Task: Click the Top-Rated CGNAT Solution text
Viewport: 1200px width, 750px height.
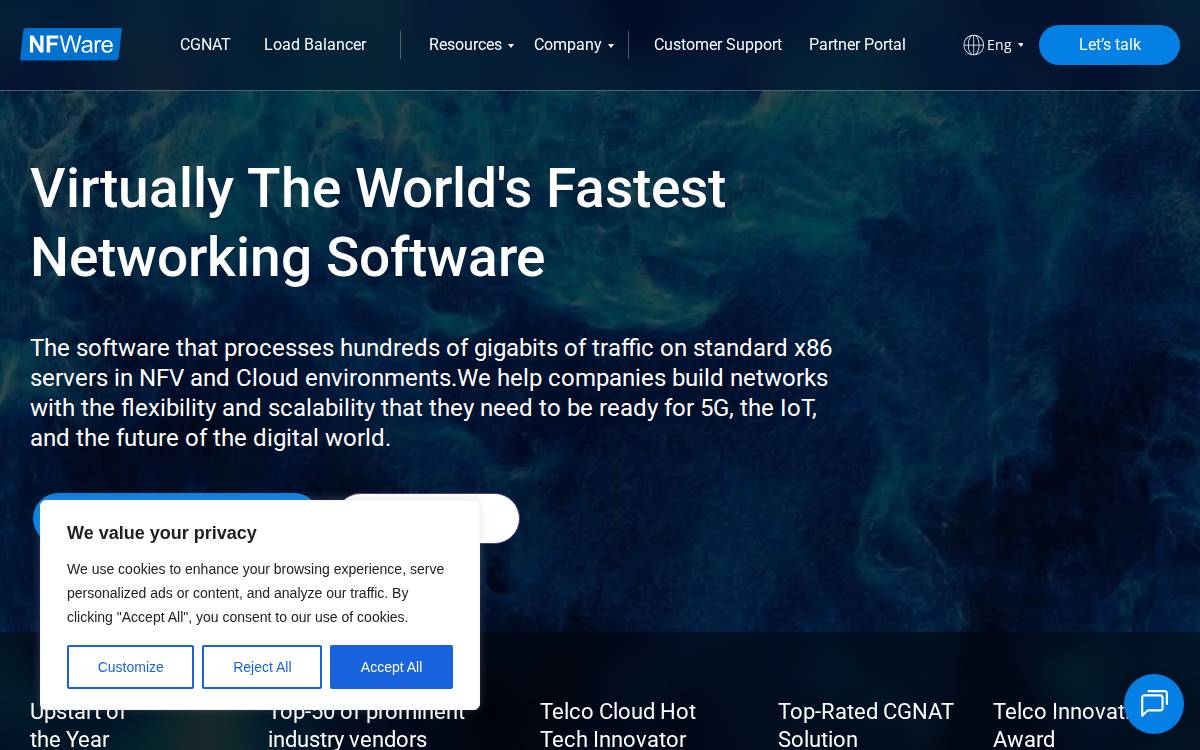Action: click(866, 725)
